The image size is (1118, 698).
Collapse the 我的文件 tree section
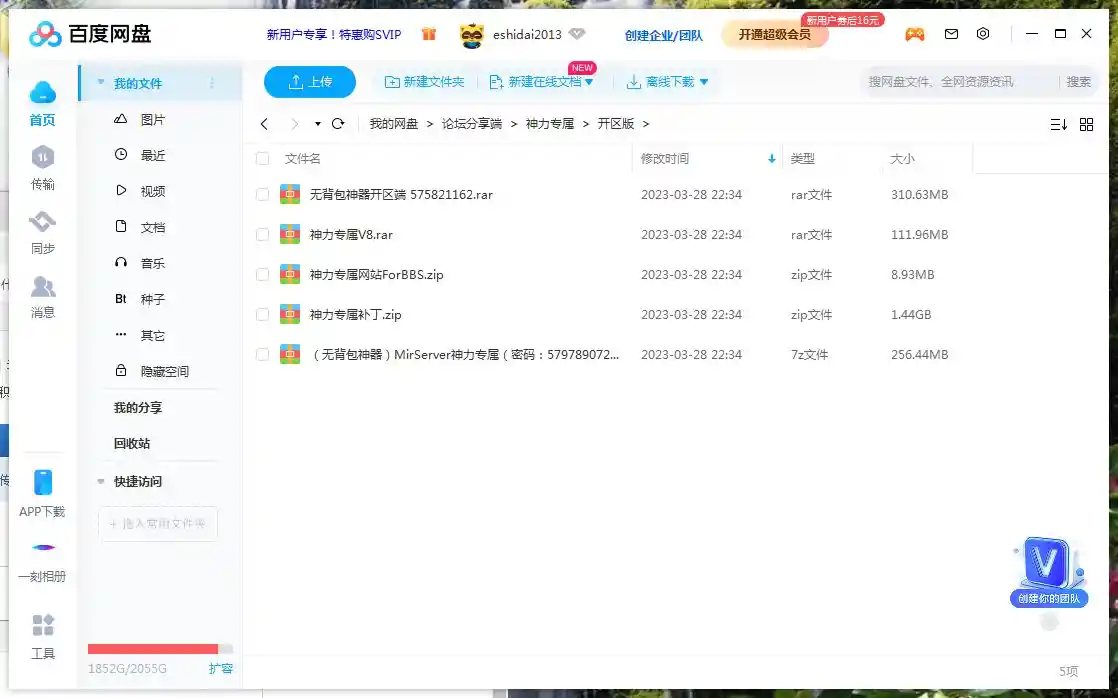pos(101,83)
